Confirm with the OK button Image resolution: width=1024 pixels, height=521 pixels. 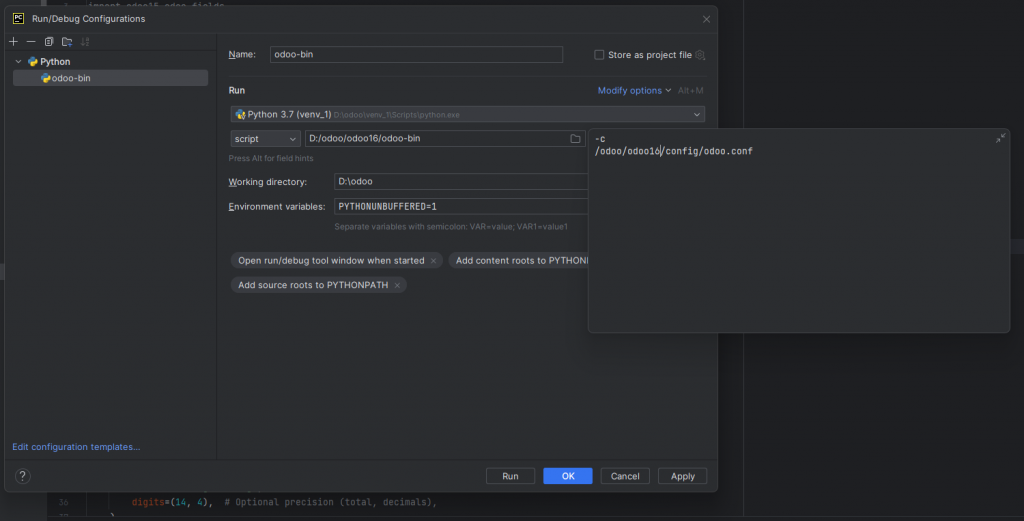click(568, 476)
